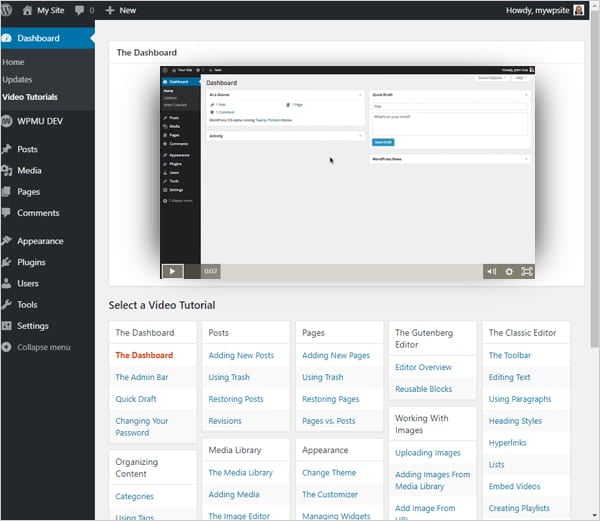Open Using Paragraphs tutorial
Image resolution: width=600 pixels, height=521 pixels.
coord(520,399)
